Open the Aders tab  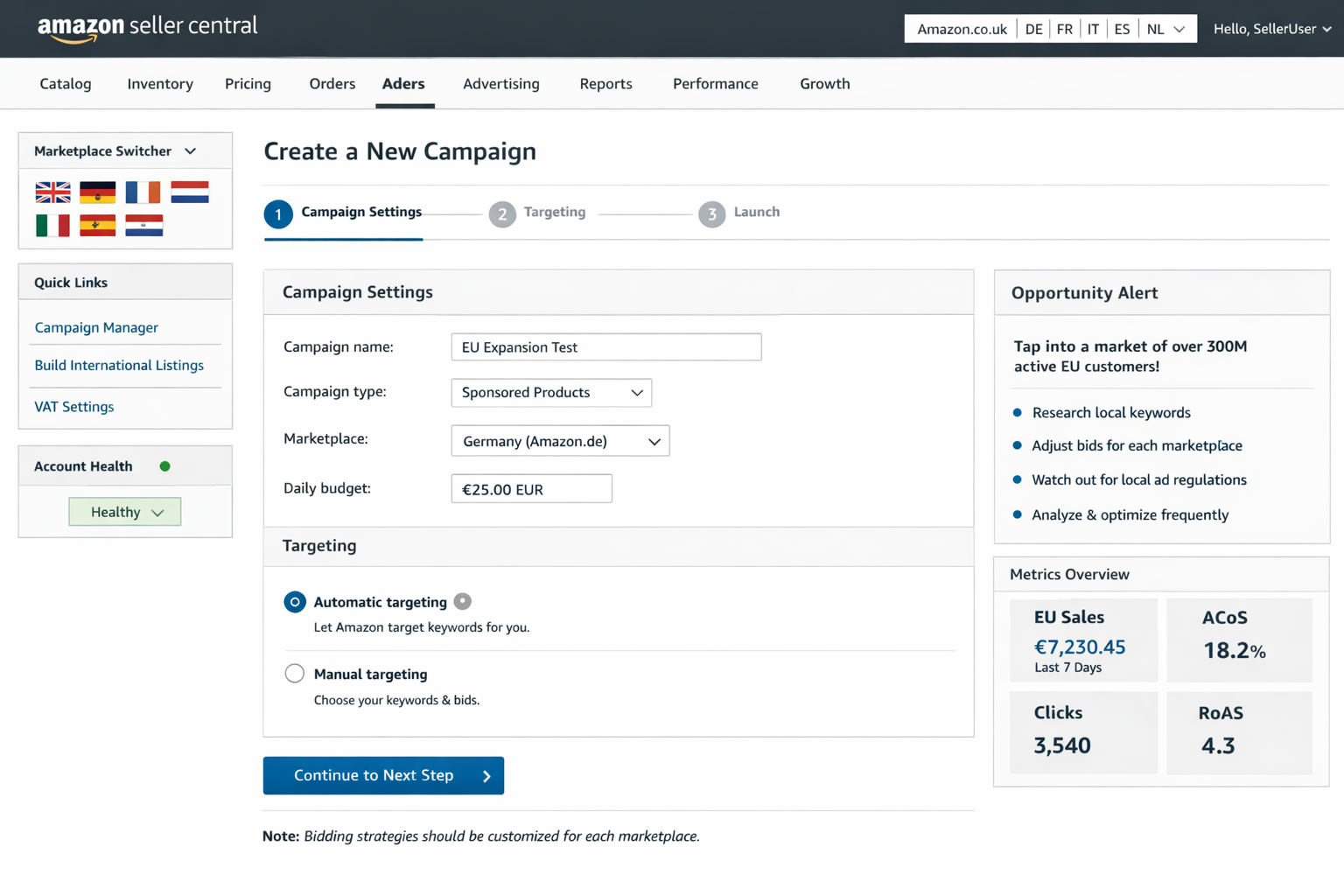click(403, 84)
